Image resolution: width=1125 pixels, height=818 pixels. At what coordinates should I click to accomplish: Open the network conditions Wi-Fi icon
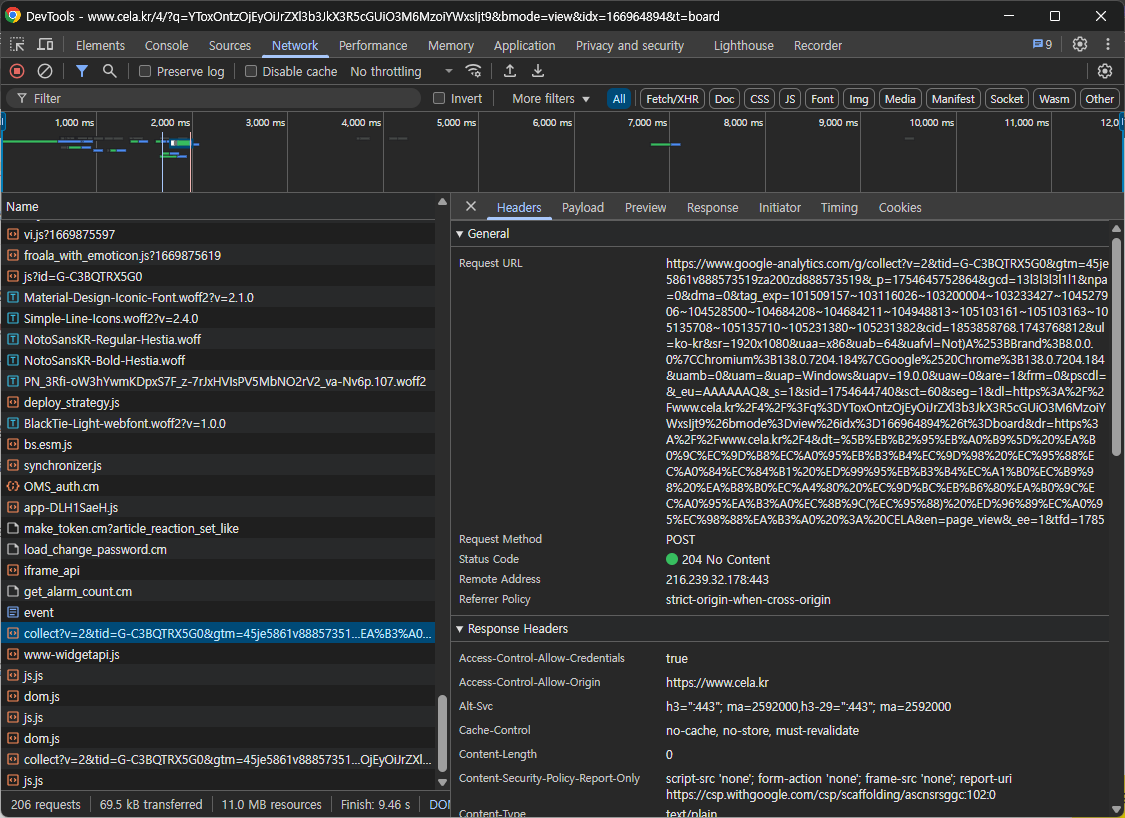coord(474,71)
